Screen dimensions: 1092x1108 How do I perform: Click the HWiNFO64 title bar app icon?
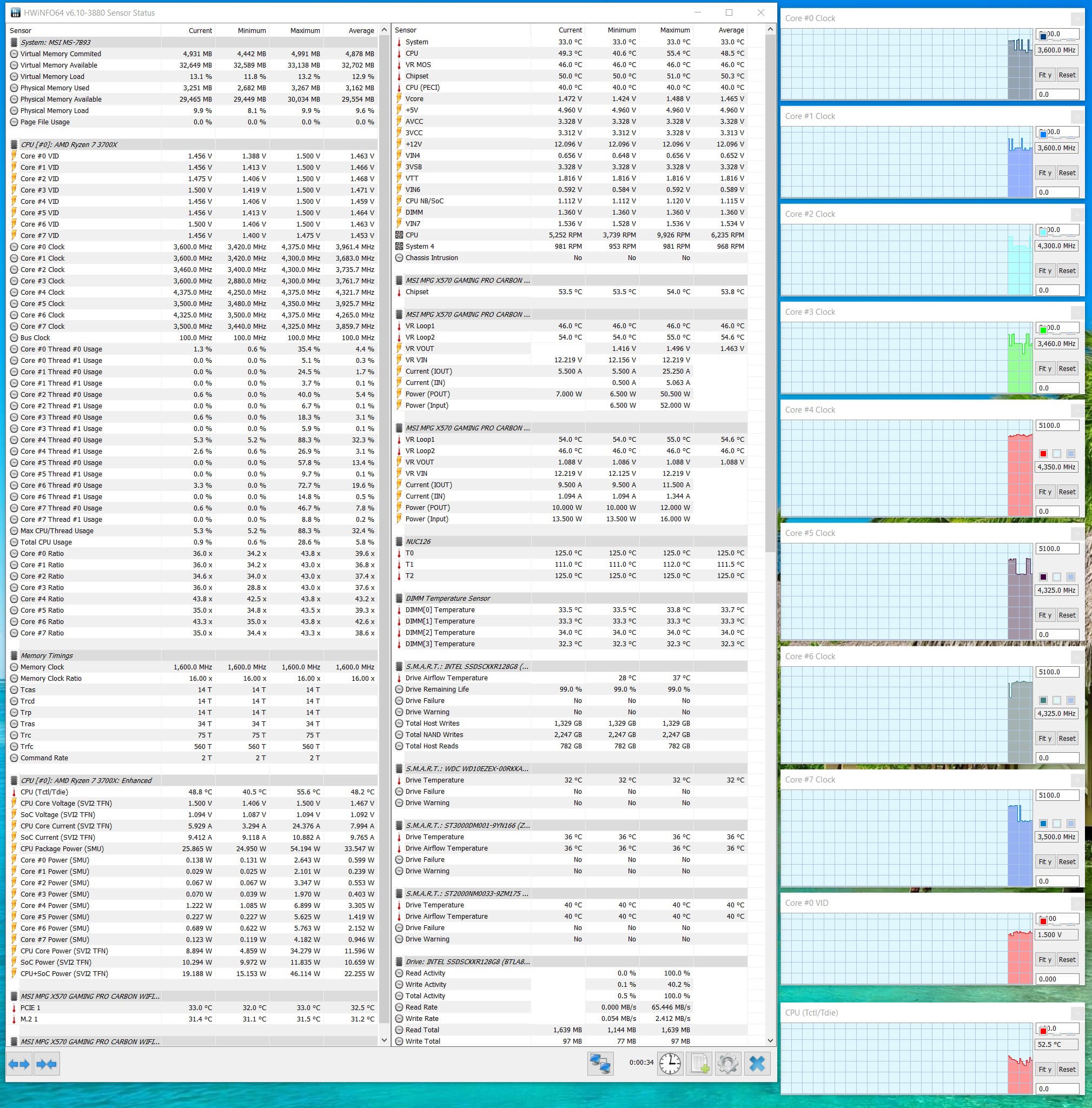[16, 12]
